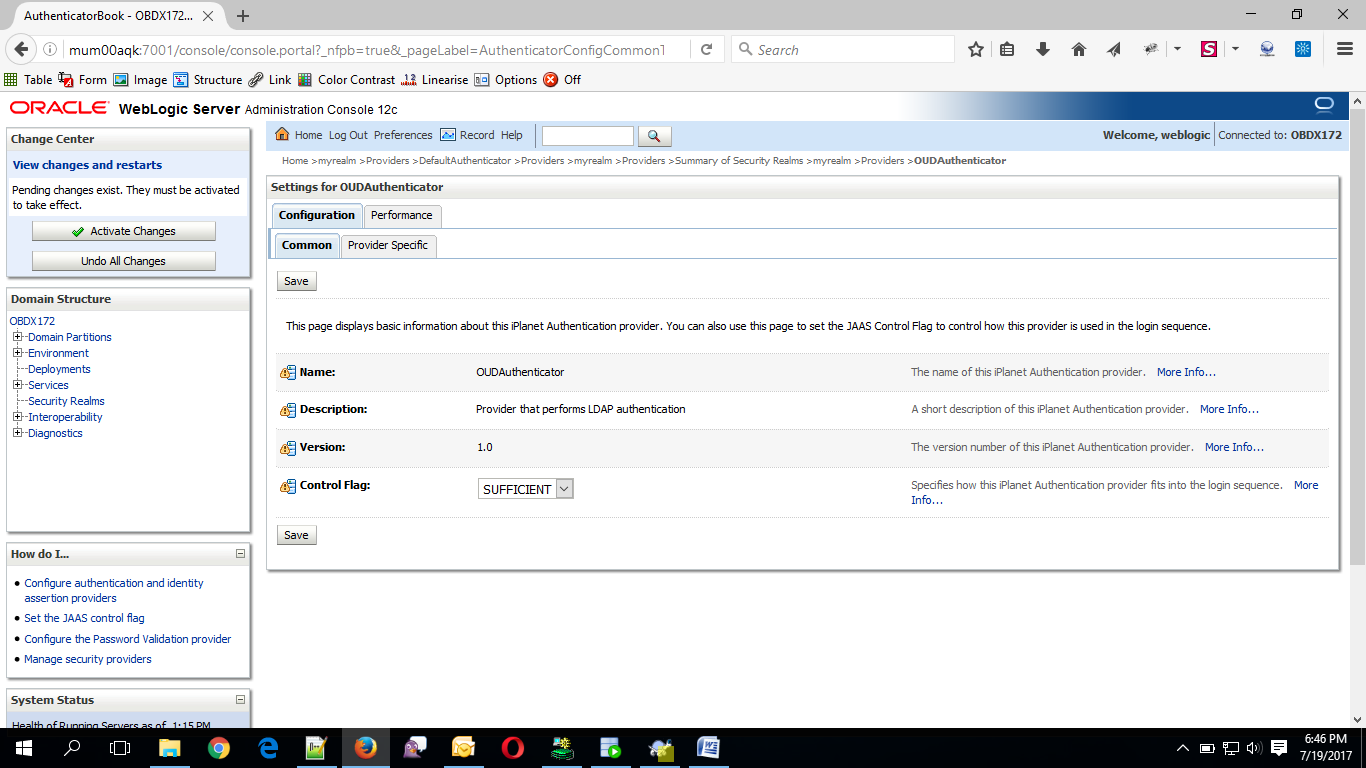The width and height of the screenshot is (1366, 768).
Task: Click the bottom Save button
Action: (296, 535)
